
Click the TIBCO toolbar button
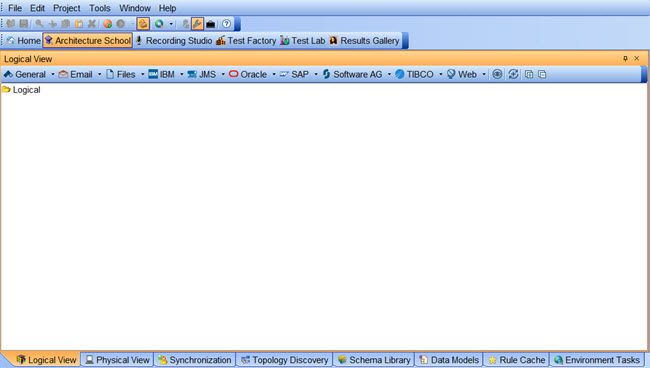(x=415, y=75)
